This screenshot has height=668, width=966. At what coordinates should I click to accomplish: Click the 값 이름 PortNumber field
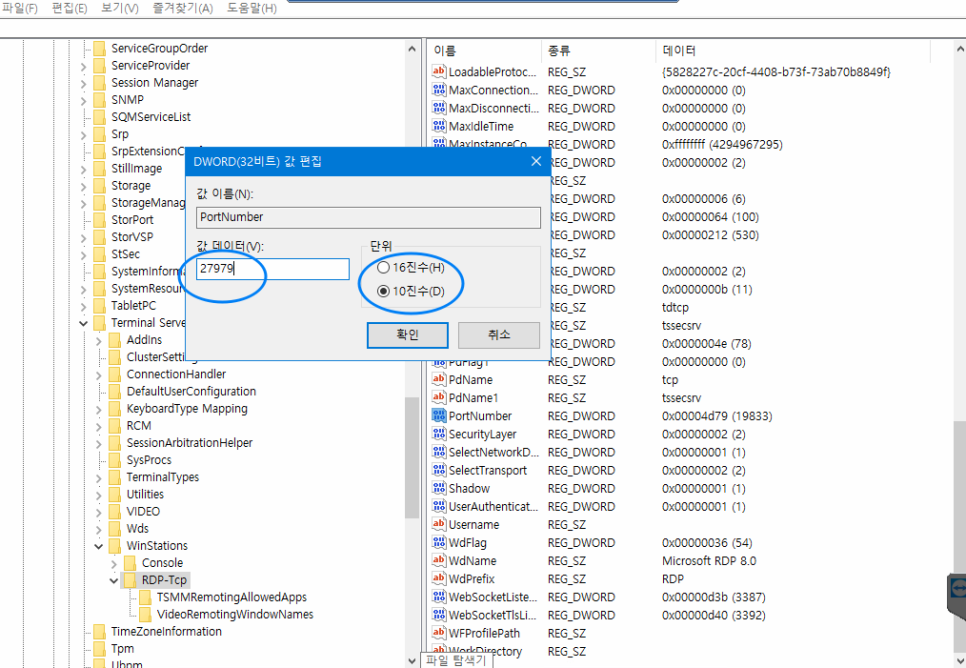click(x=368, y=218)
